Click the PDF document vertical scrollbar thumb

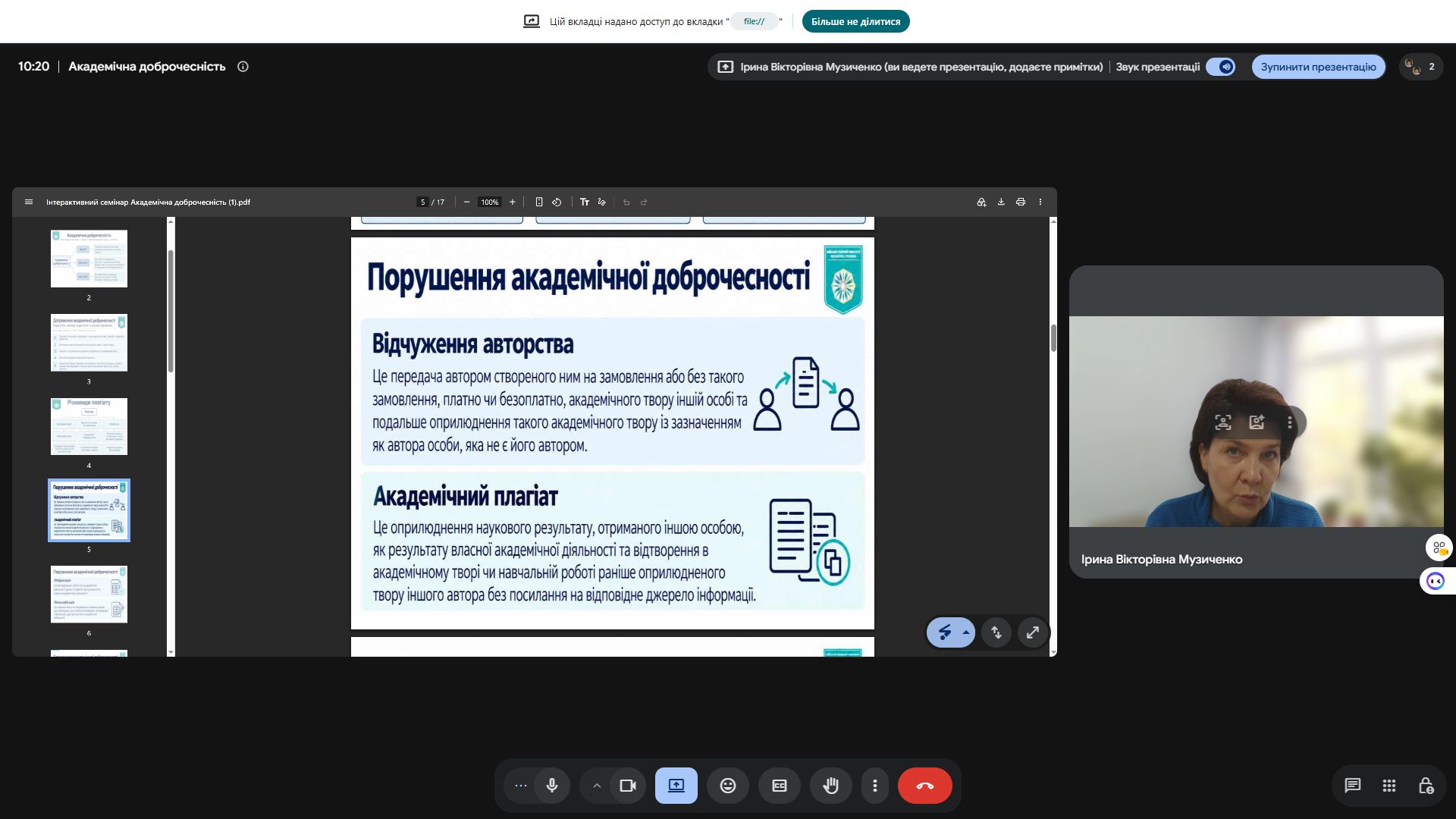click(1053, 337)
